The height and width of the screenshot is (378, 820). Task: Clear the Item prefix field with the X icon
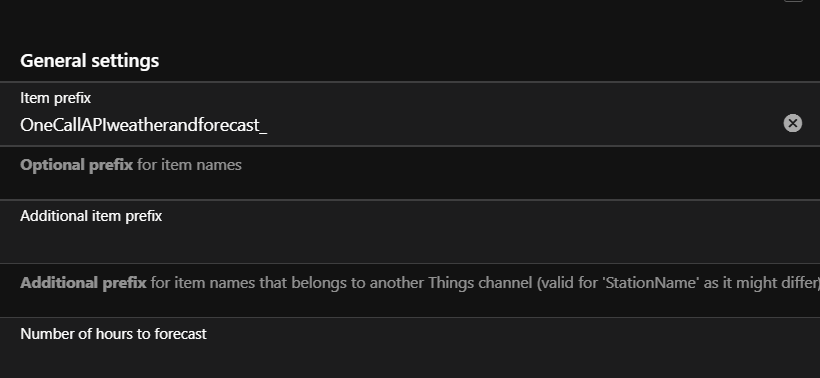[792, 123]
